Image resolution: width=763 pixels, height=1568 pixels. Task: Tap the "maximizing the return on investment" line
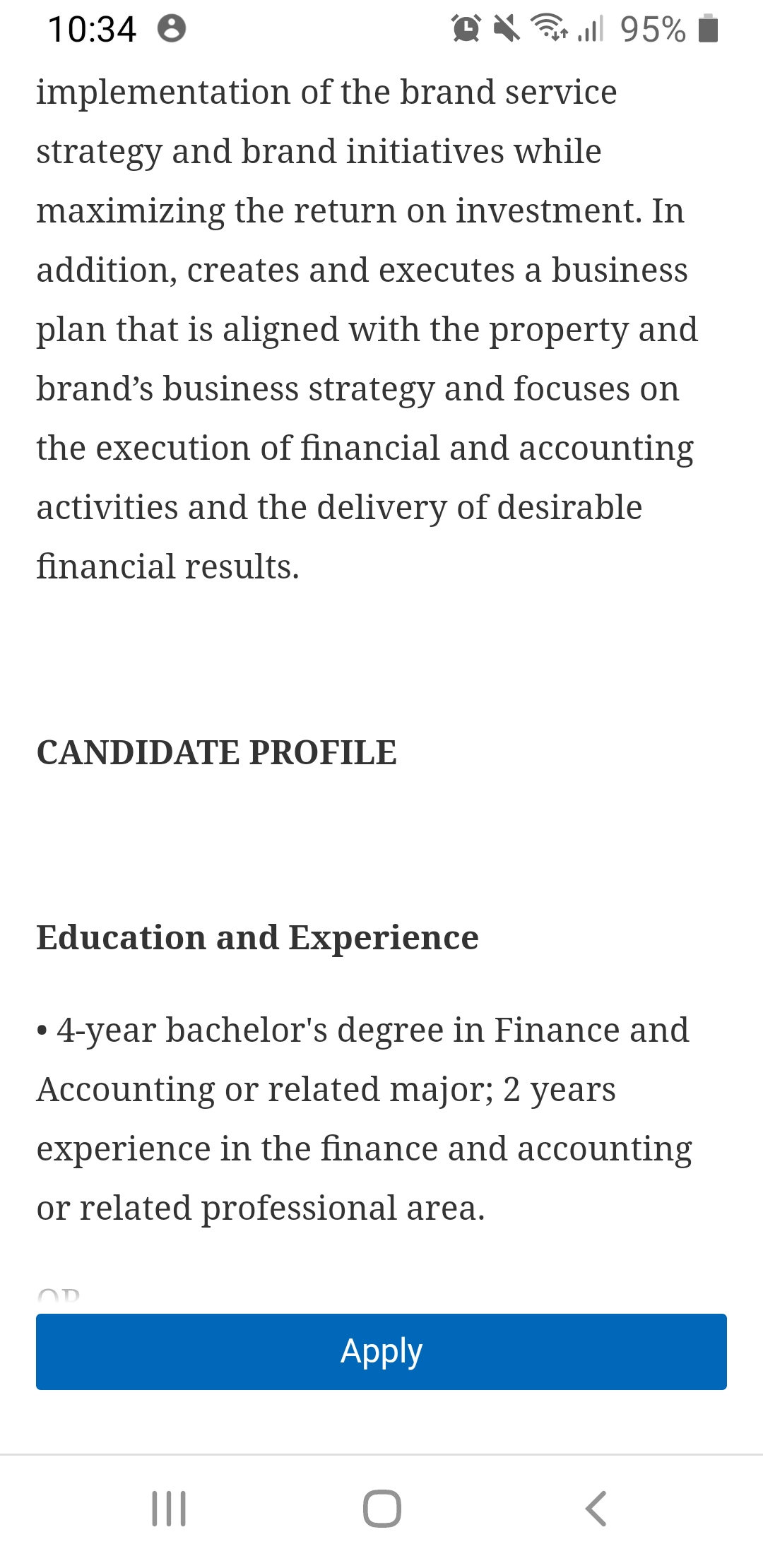[x=360, y=210]
